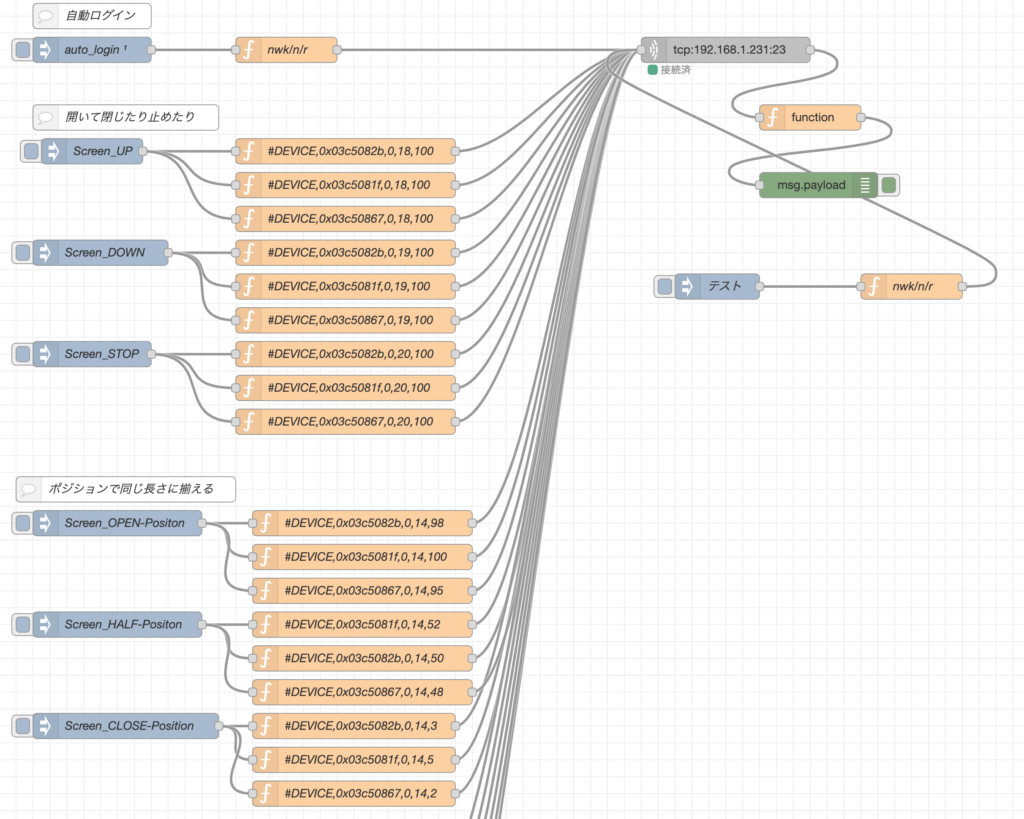This screenshot has width=1024, height=819.
Task: Select the Screen_STOP node
Action: [x=101, y=354]
